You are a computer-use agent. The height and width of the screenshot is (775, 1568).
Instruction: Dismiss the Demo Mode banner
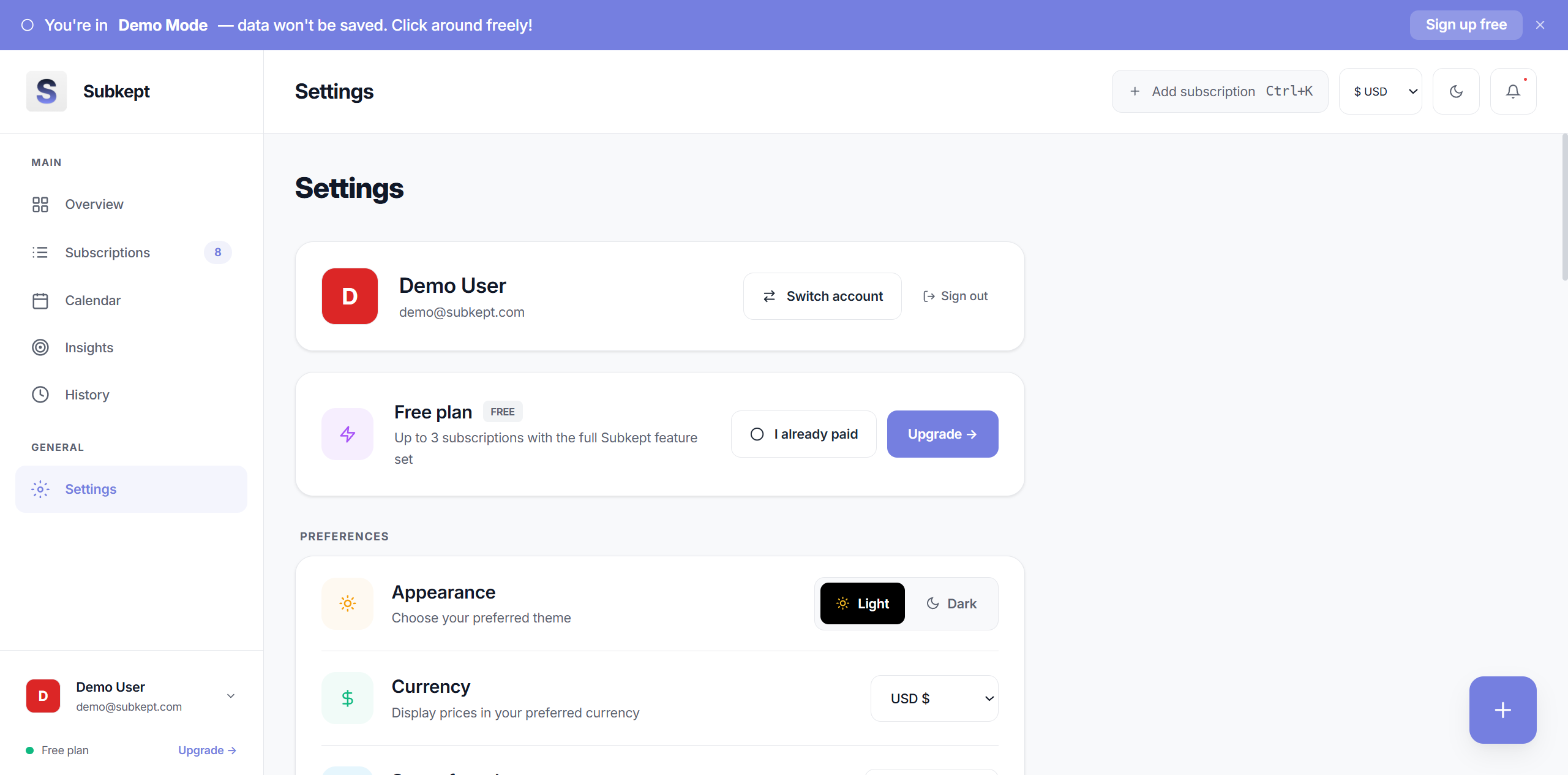click(1540, 25)
